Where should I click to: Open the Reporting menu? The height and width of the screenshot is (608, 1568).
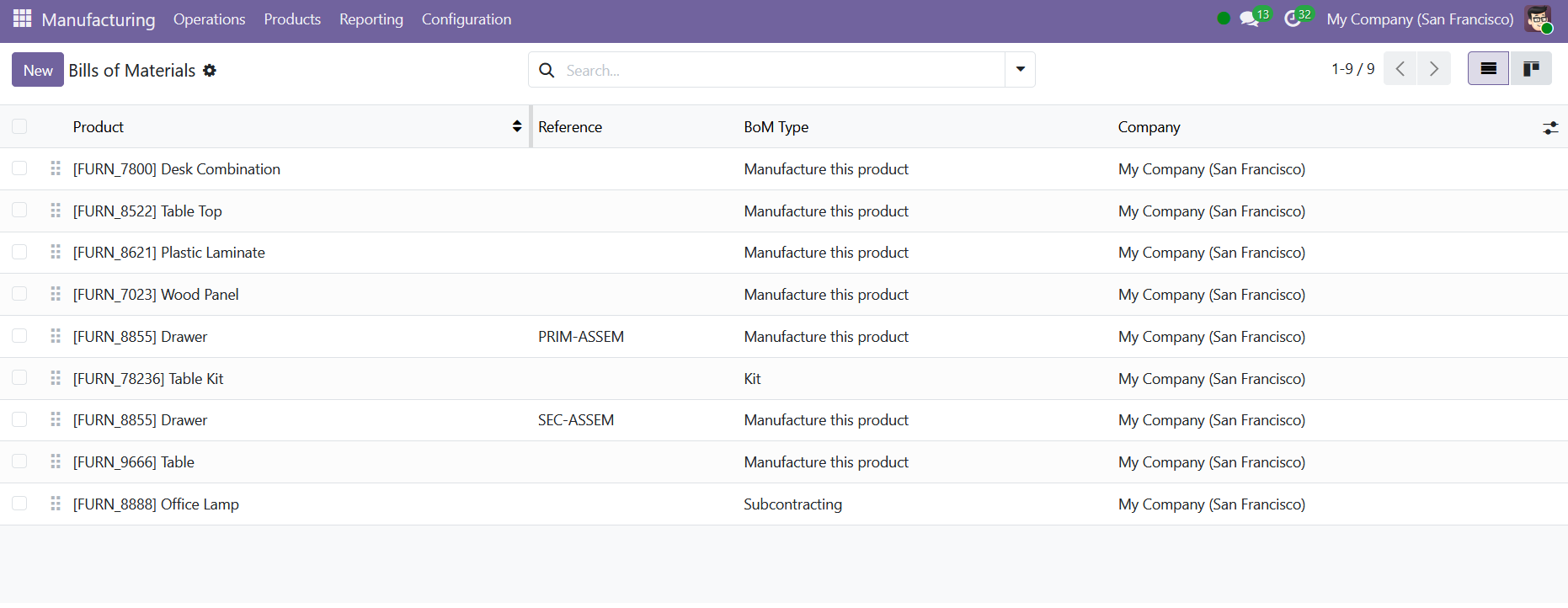(x=371, y=19)
